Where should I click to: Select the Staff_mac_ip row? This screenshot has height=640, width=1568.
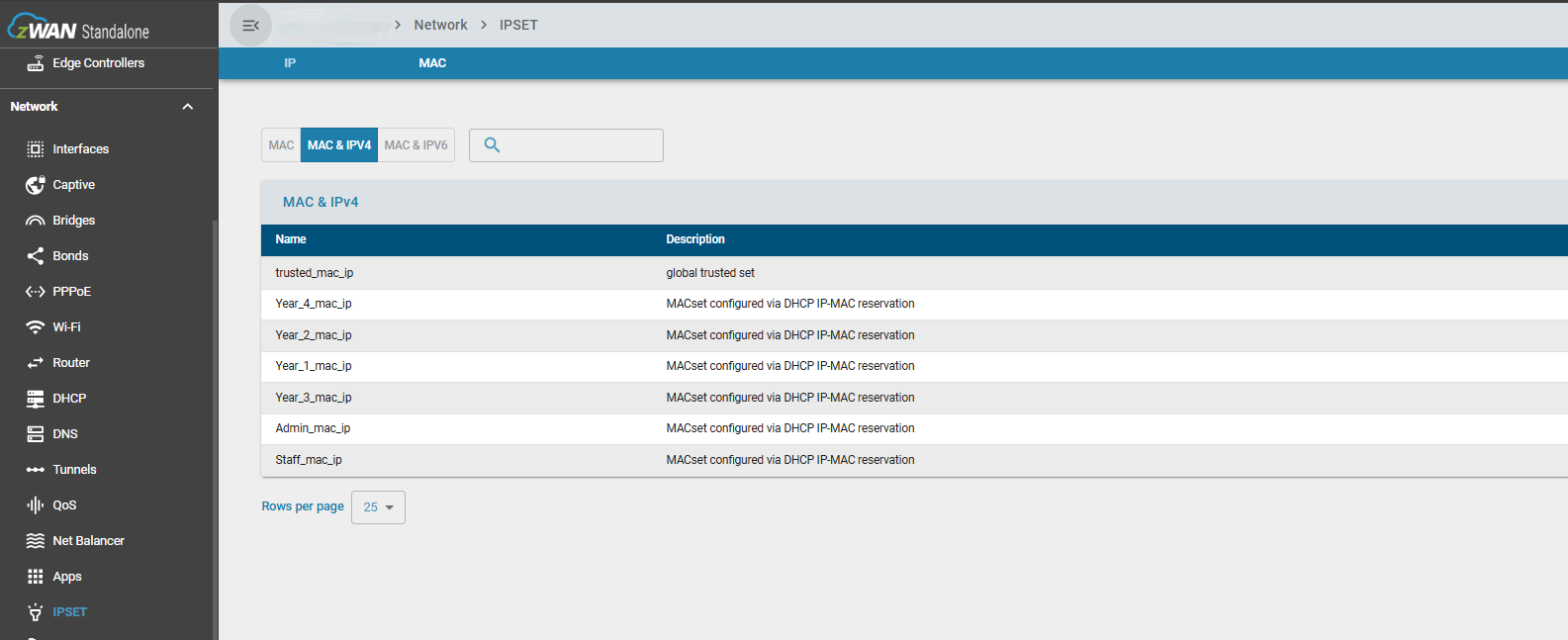tap(914, 460)
